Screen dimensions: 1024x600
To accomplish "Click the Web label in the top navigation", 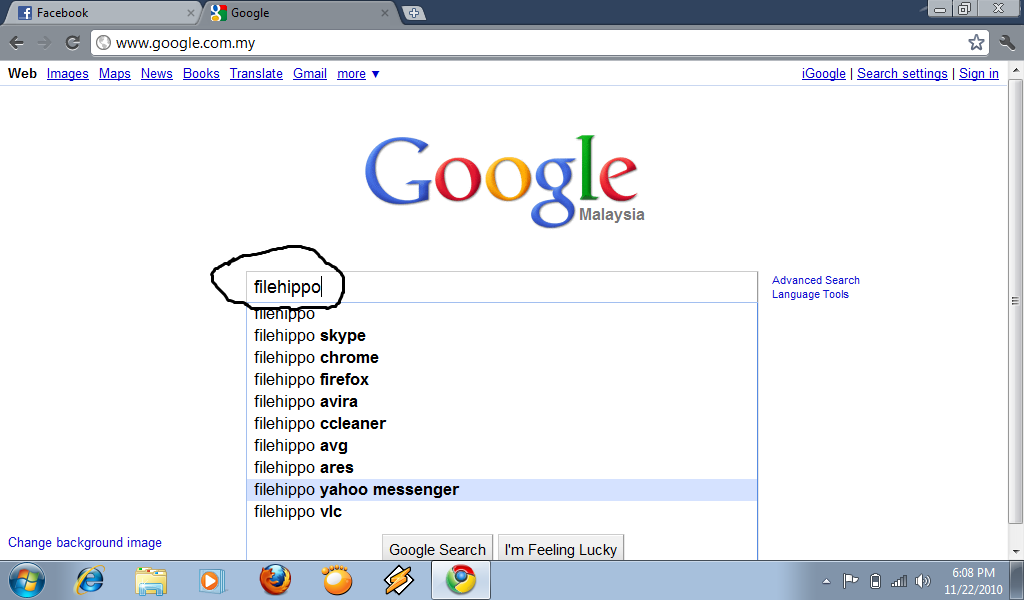I will point(22,74).
